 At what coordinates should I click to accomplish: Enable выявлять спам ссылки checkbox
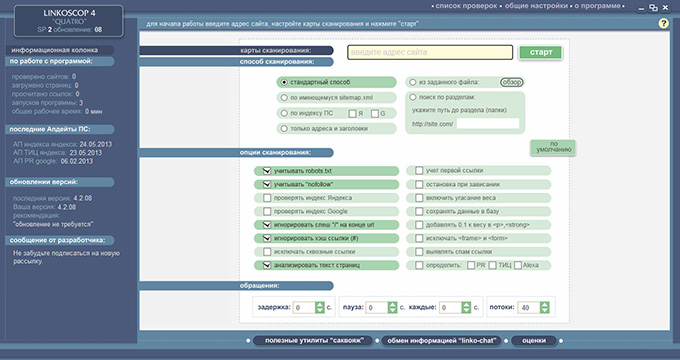[x=419, y=252]
